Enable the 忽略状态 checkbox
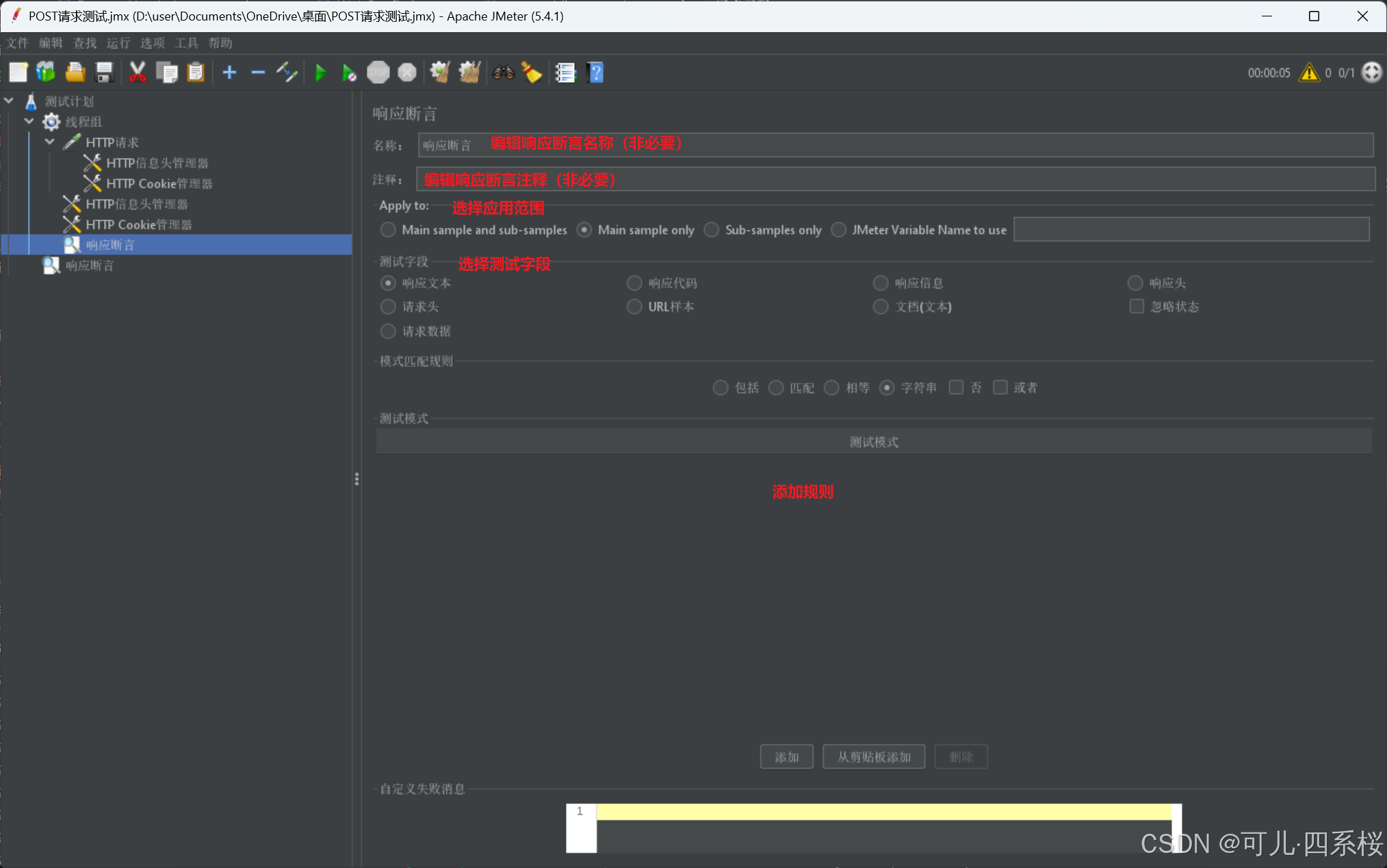The width and height of the screenshot is (1387, 868). pos(1137,306)
